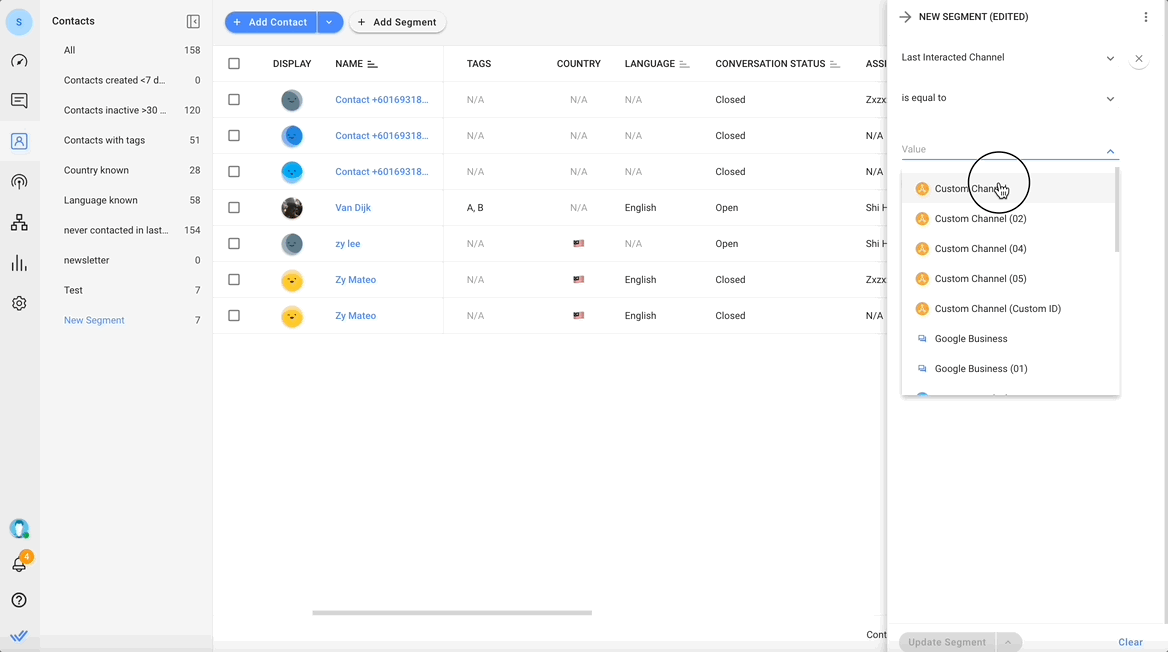The image size is (1168, 652).
Task: Tick the checkbox for zy lee
Action: pos(234,244)
